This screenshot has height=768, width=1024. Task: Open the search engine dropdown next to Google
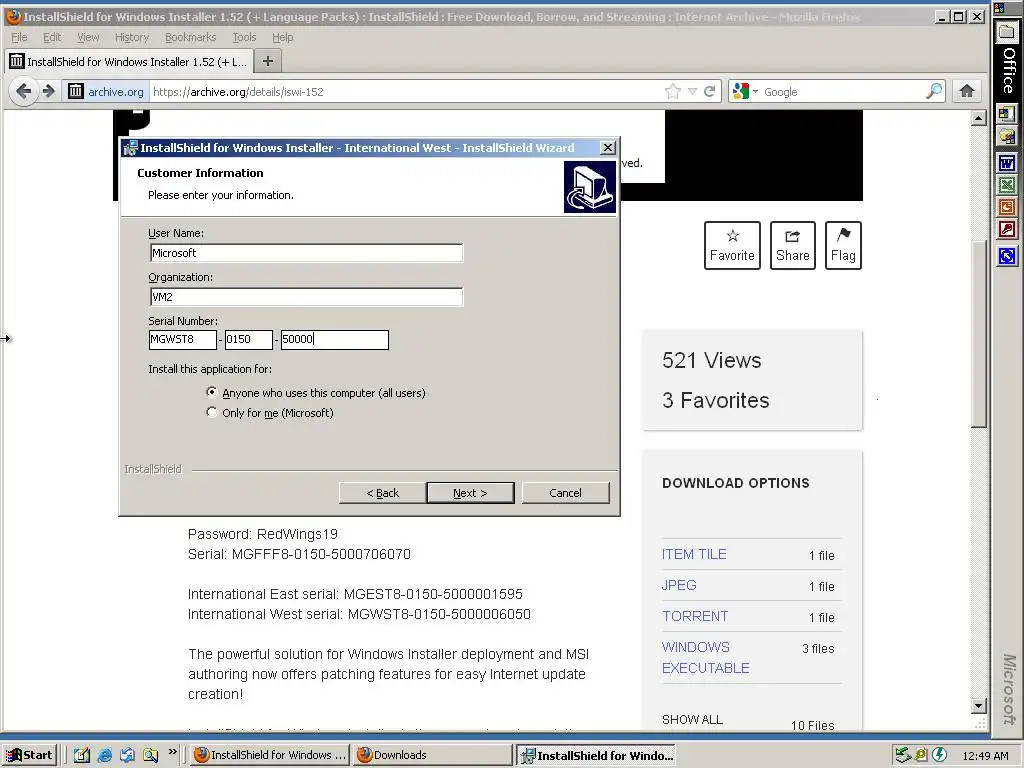pyautogui.click(x=756, y=91)
